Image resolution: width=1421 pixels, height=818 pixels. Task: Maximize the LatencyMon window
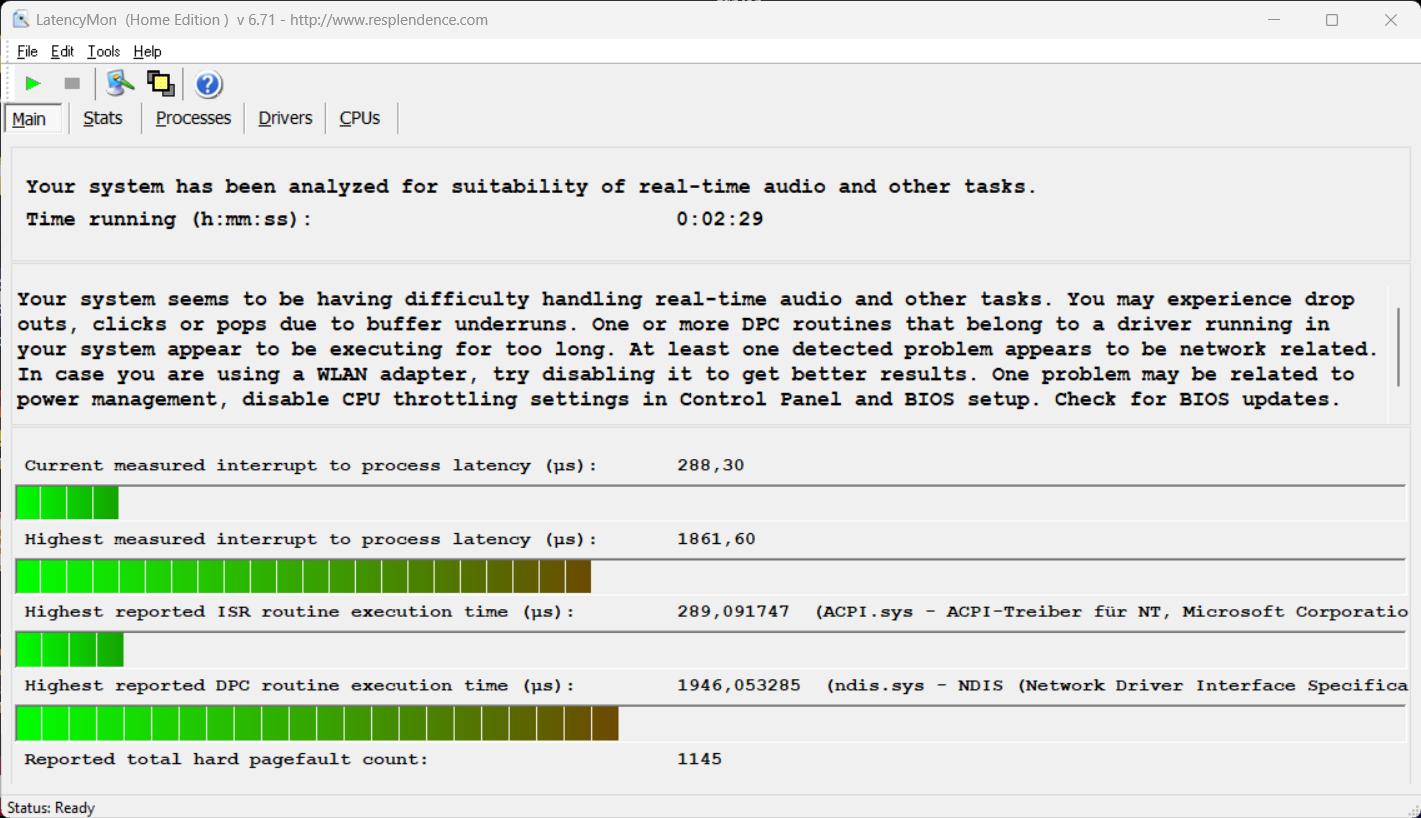tap(1332, 20)
